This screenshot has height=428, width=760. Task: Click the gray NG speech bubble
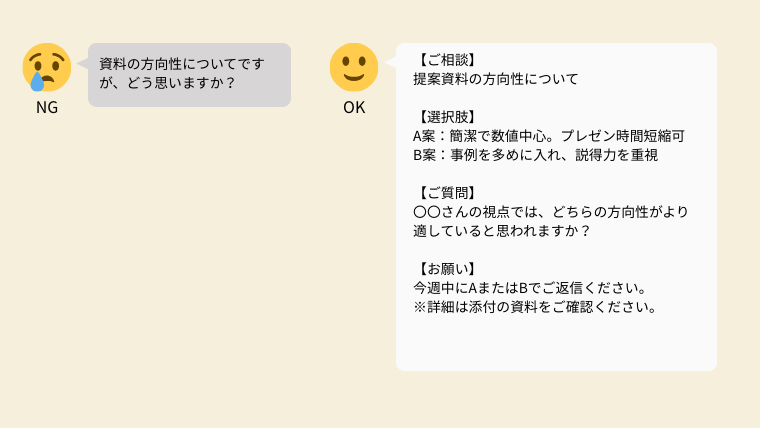click(190, 75)
